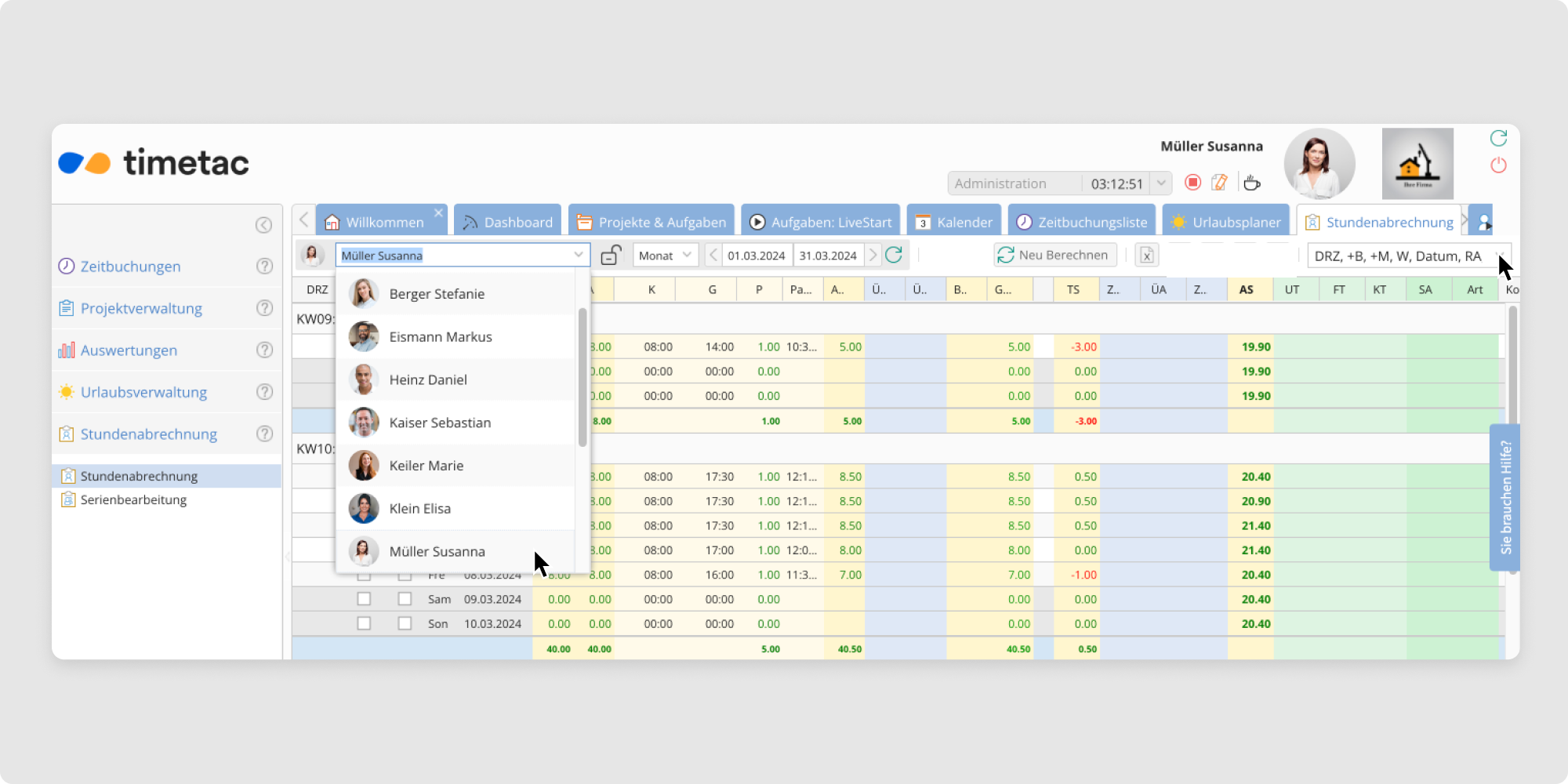Click the Excel export icon
The height and width of the screenshot is (784, 1568).
[1146, 256]
